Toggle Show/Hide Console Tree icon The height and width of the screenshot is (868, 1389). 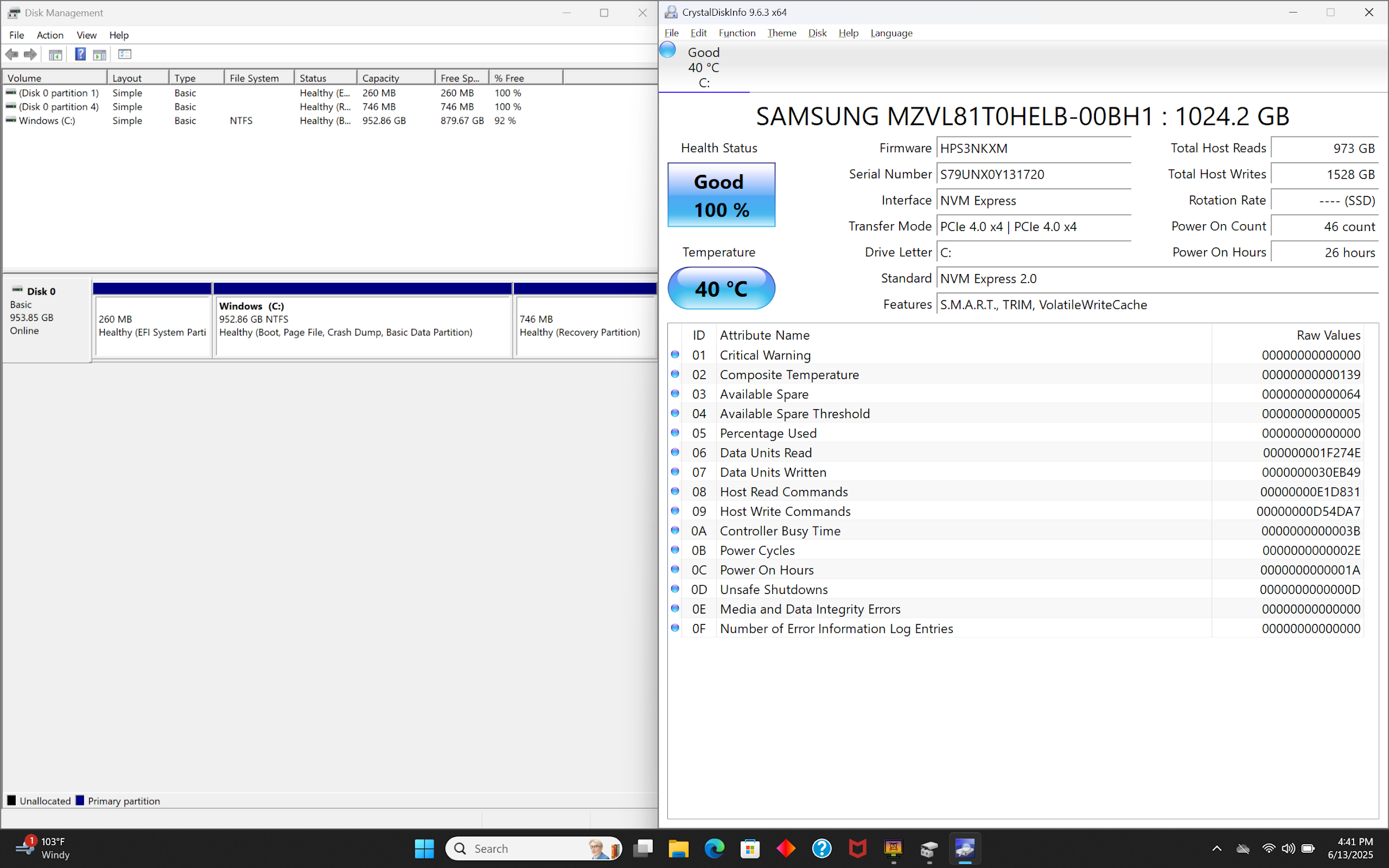tap(56, 54)
